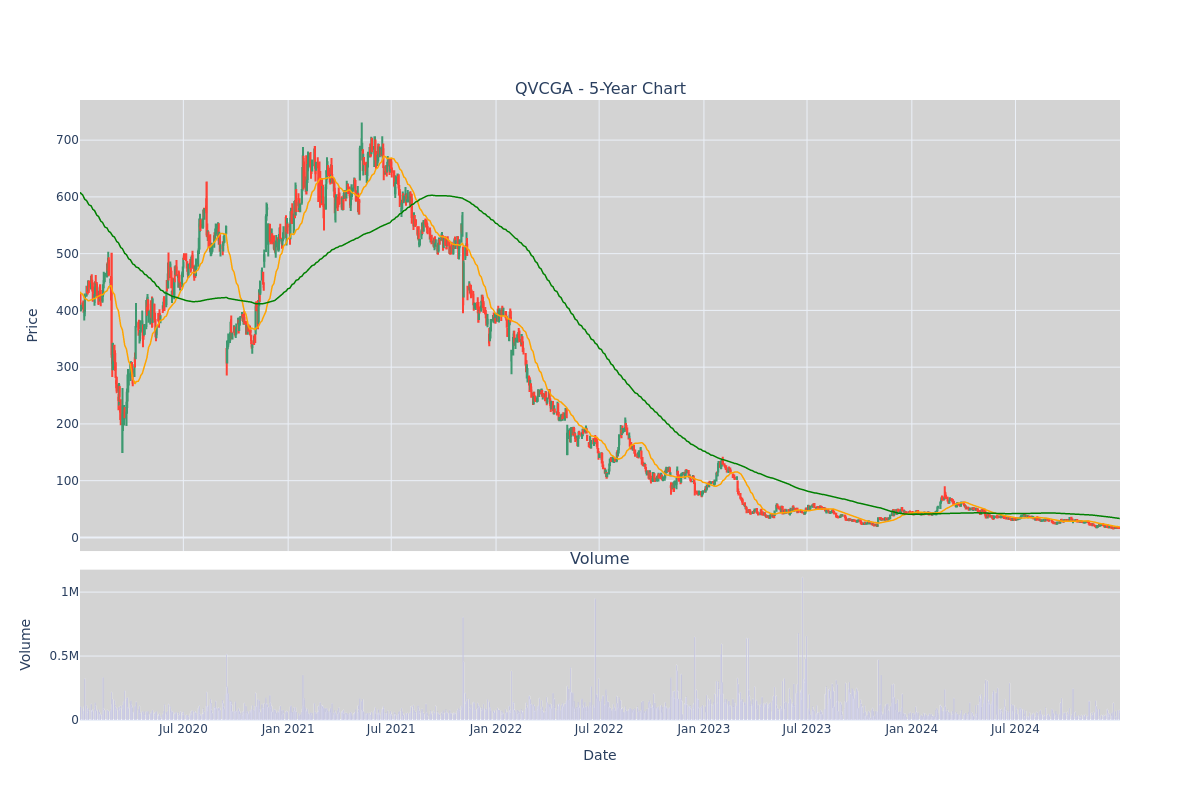This screenshot has height=800, width=1200.
Task: Click the Jul 2020 date label
Action: [183, 729]
